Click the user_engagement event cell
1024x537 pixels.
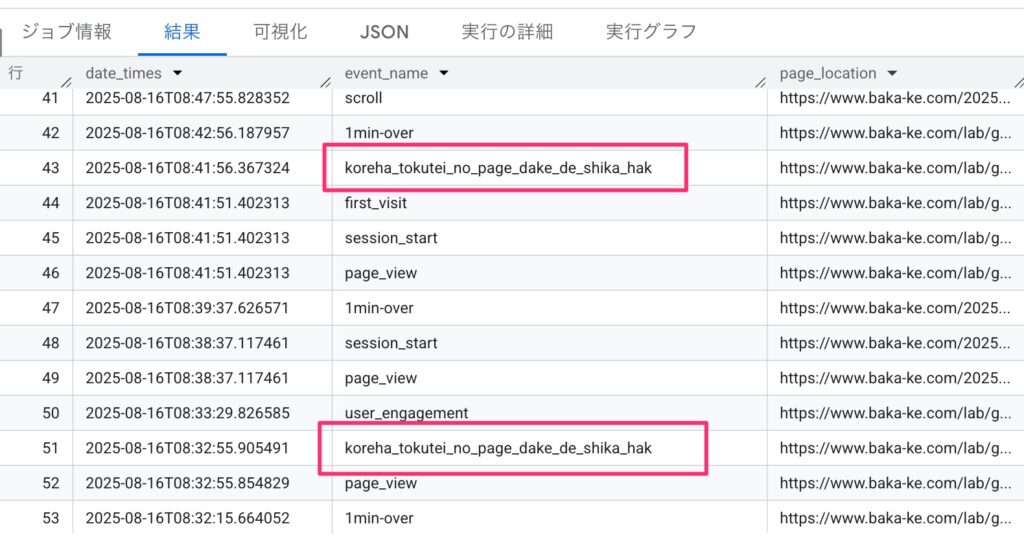coord(406,413)
